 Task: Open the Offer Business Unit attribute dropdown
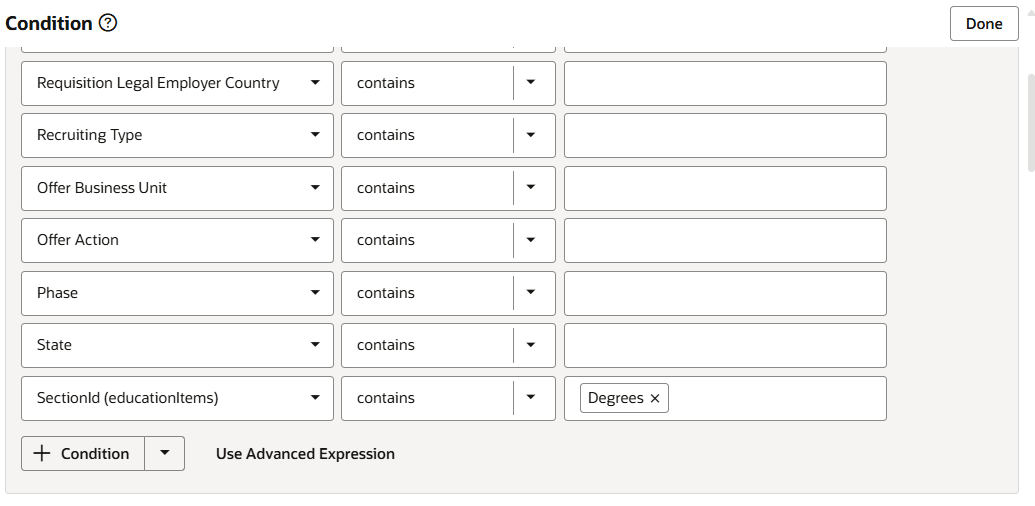(x=315, y=188)
